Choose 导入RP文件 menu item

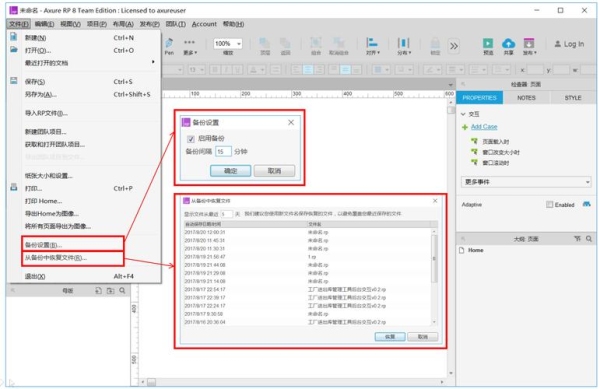pos(84,113)
